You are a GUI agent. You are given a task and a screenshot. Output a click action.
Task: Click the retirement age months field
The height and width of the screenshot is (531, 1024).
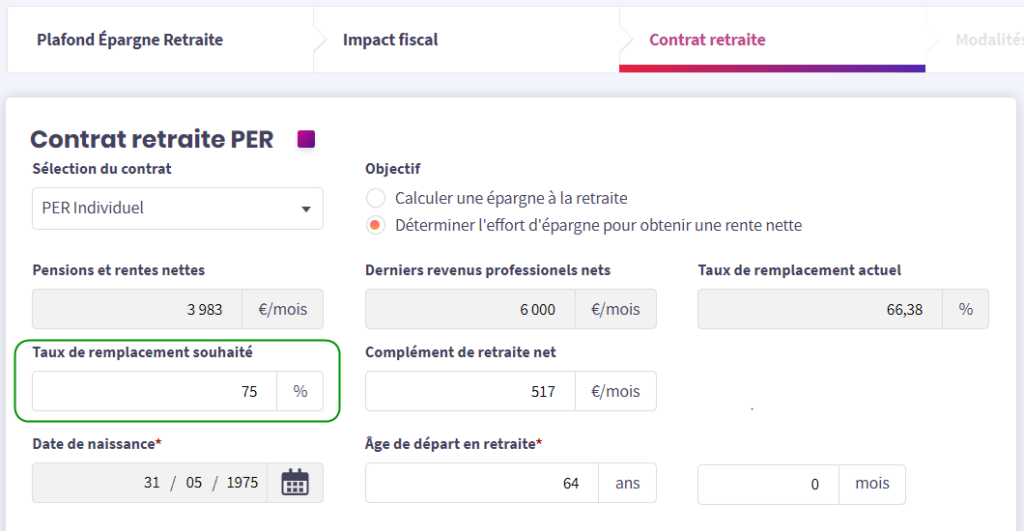coord(768,484)
